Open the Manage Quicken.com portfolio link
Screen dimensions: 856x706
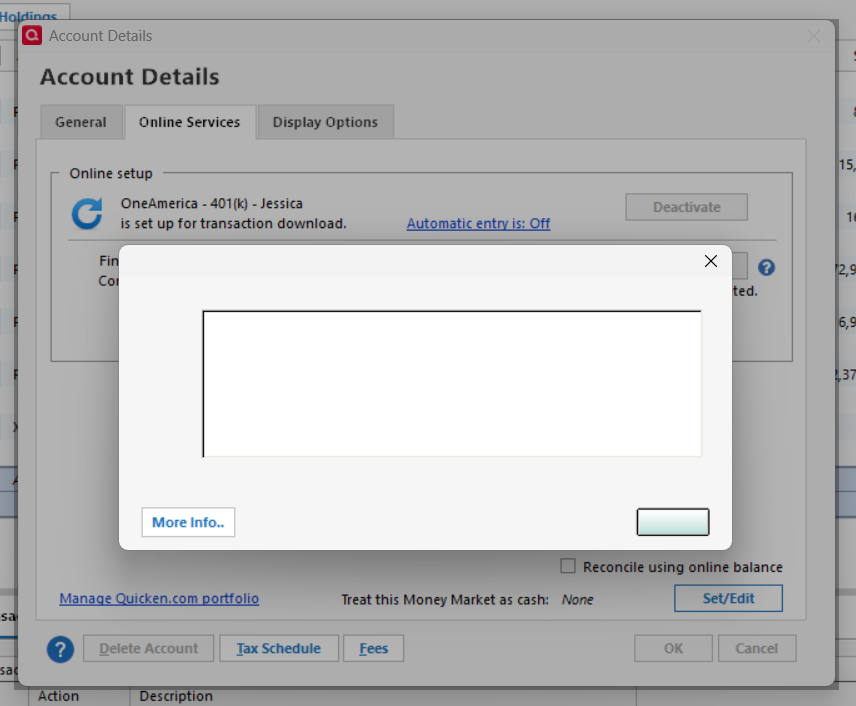pyautogui.click(x=159, y=598)
